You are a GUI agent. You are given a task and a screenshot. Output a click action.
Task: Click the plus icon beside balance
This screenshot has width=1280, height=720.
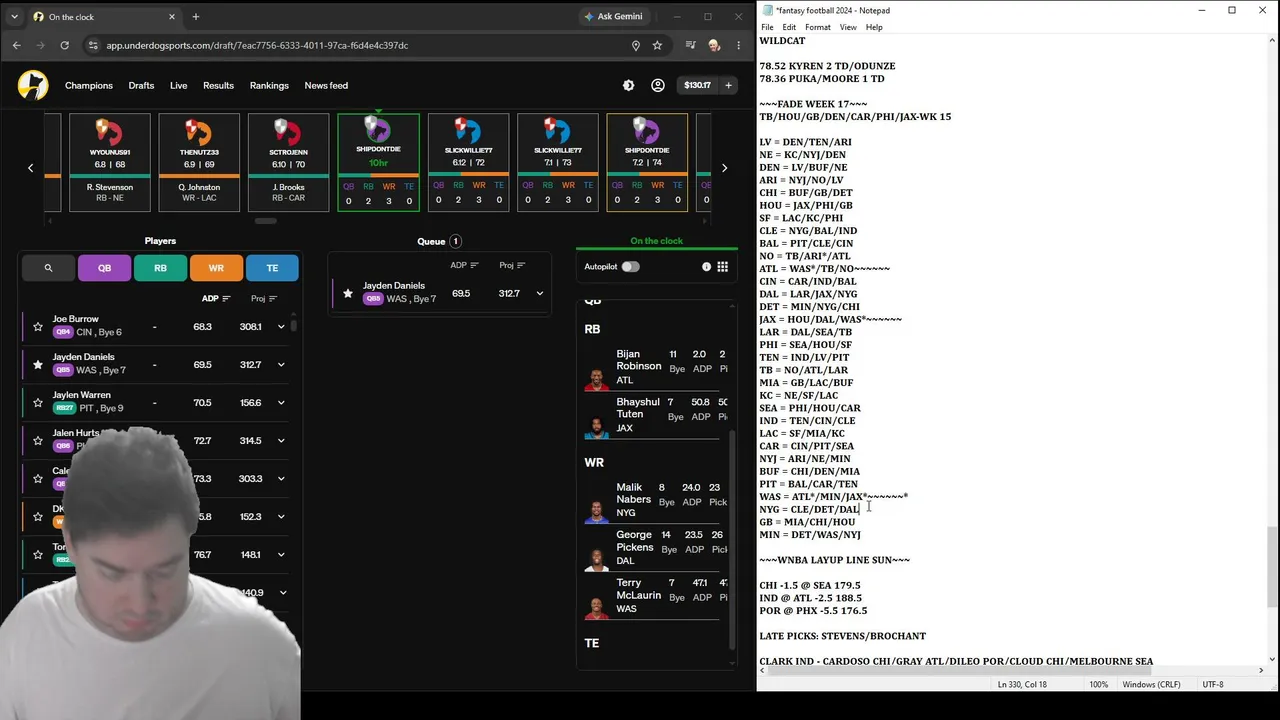point(728,85)
